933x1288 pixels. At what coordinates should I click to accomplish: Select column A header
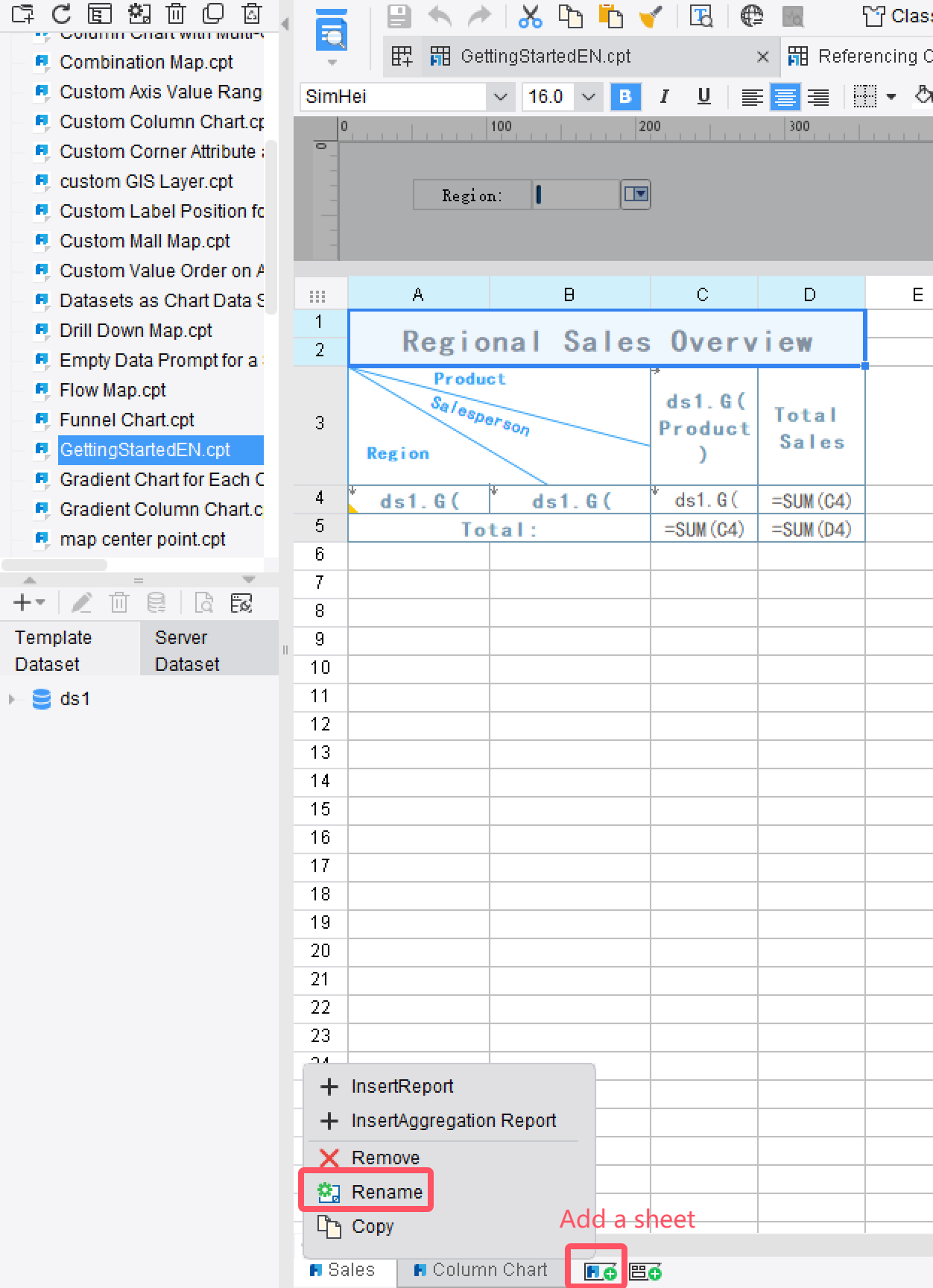point(418,294)
